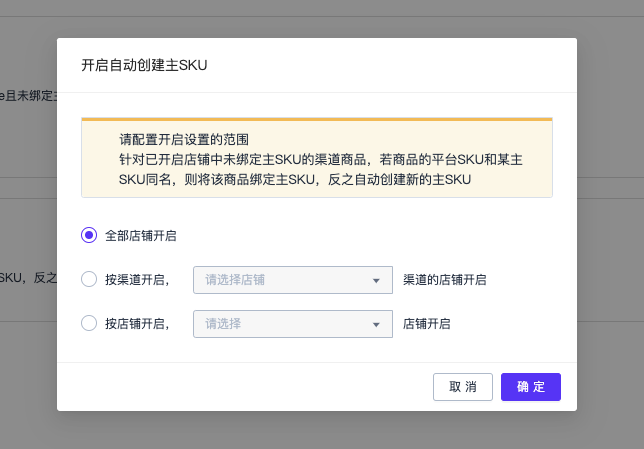Click the 全部店铺开启 label text

click(x=140, y=236)
